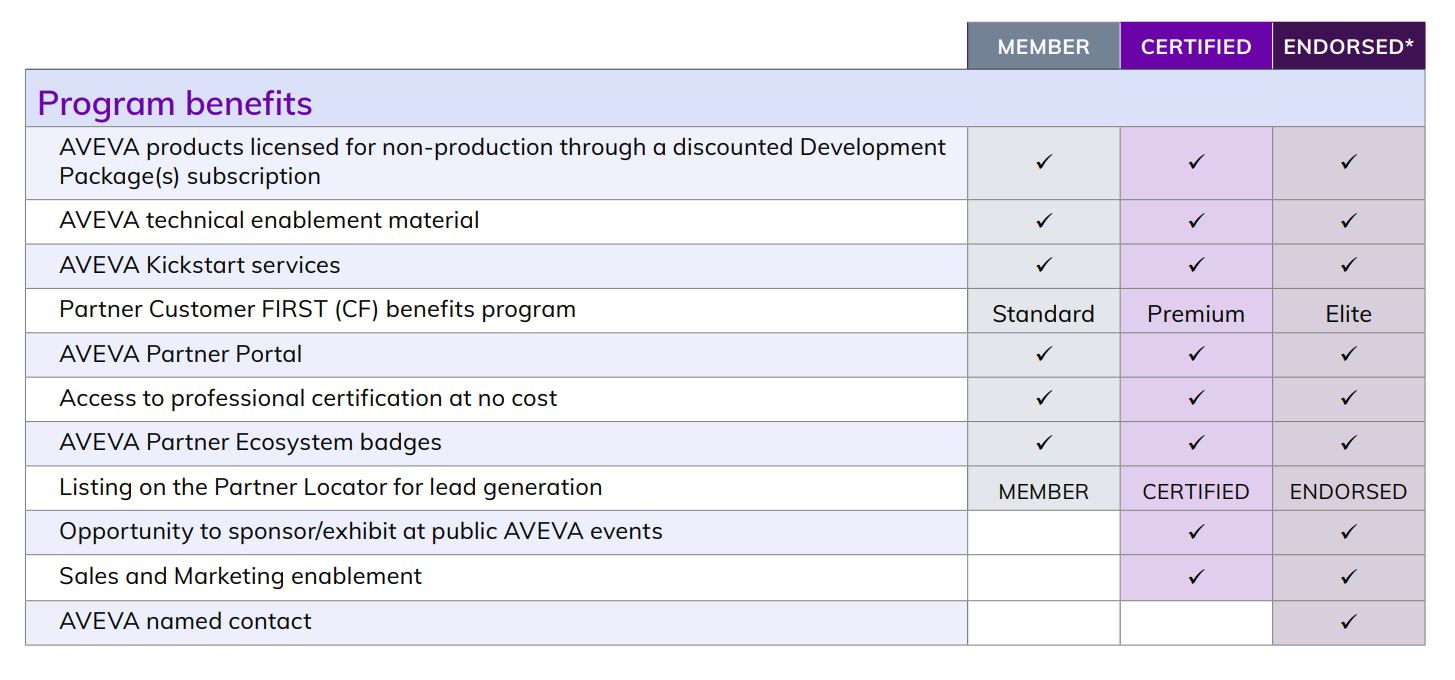The height and width of the screenshot is (680, 1455).
Task: Click the ENDORSED* column header
Action: coord(1348,47)
